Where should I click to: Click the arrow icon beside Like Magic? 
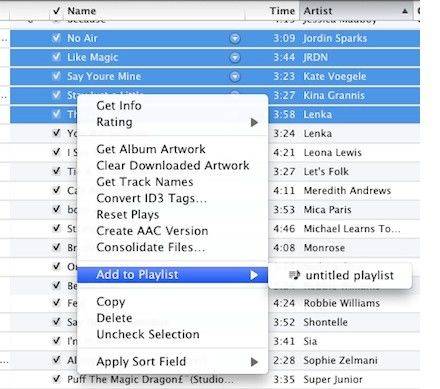coord(235,58)
